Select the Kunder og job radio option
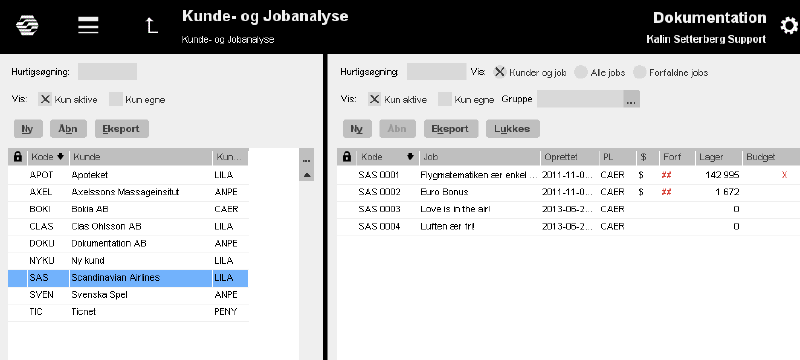Screen dimensions: 800x360 (x=499, y=72)
